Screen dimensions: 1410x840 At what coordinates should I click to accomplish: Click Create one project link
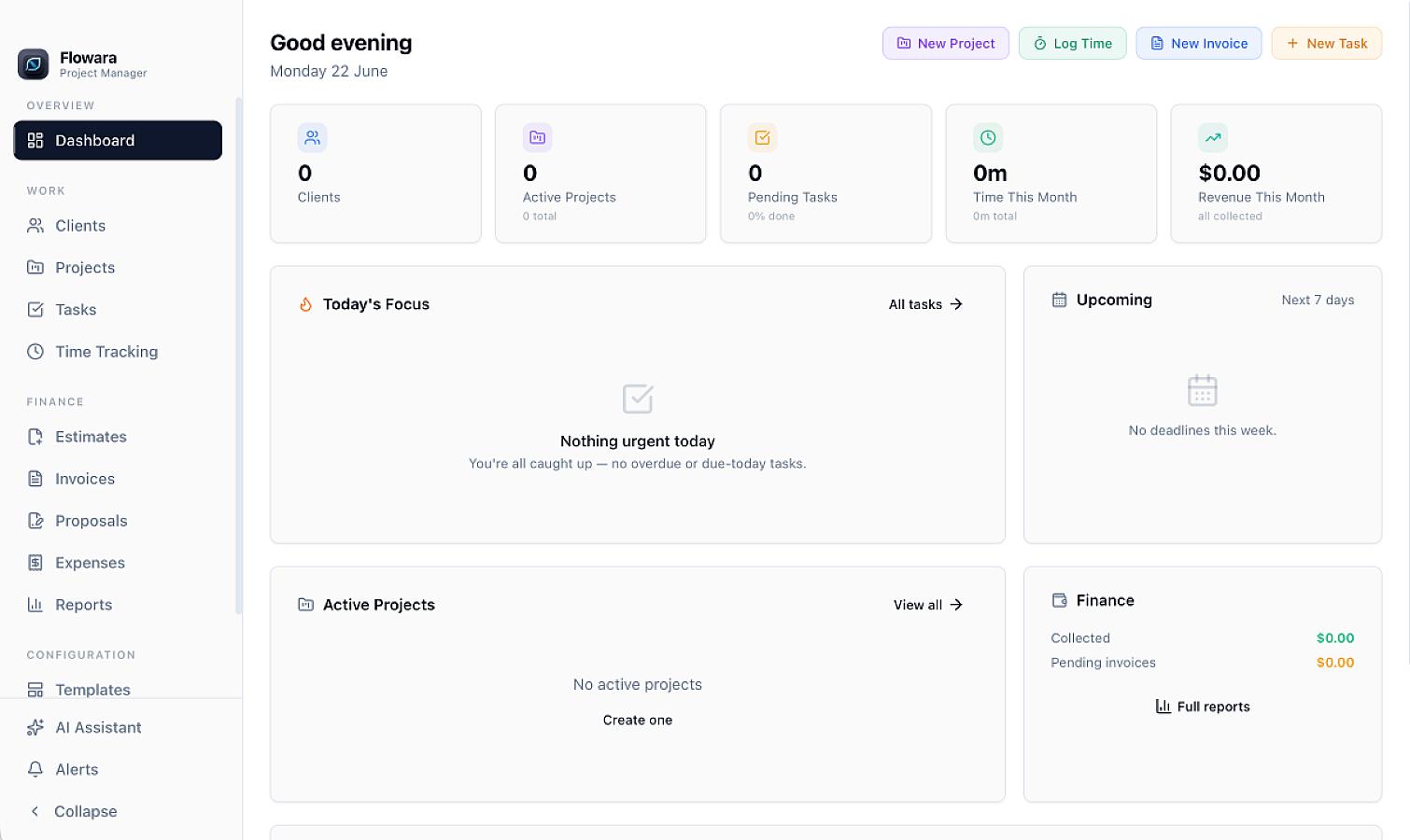(638, 721)
